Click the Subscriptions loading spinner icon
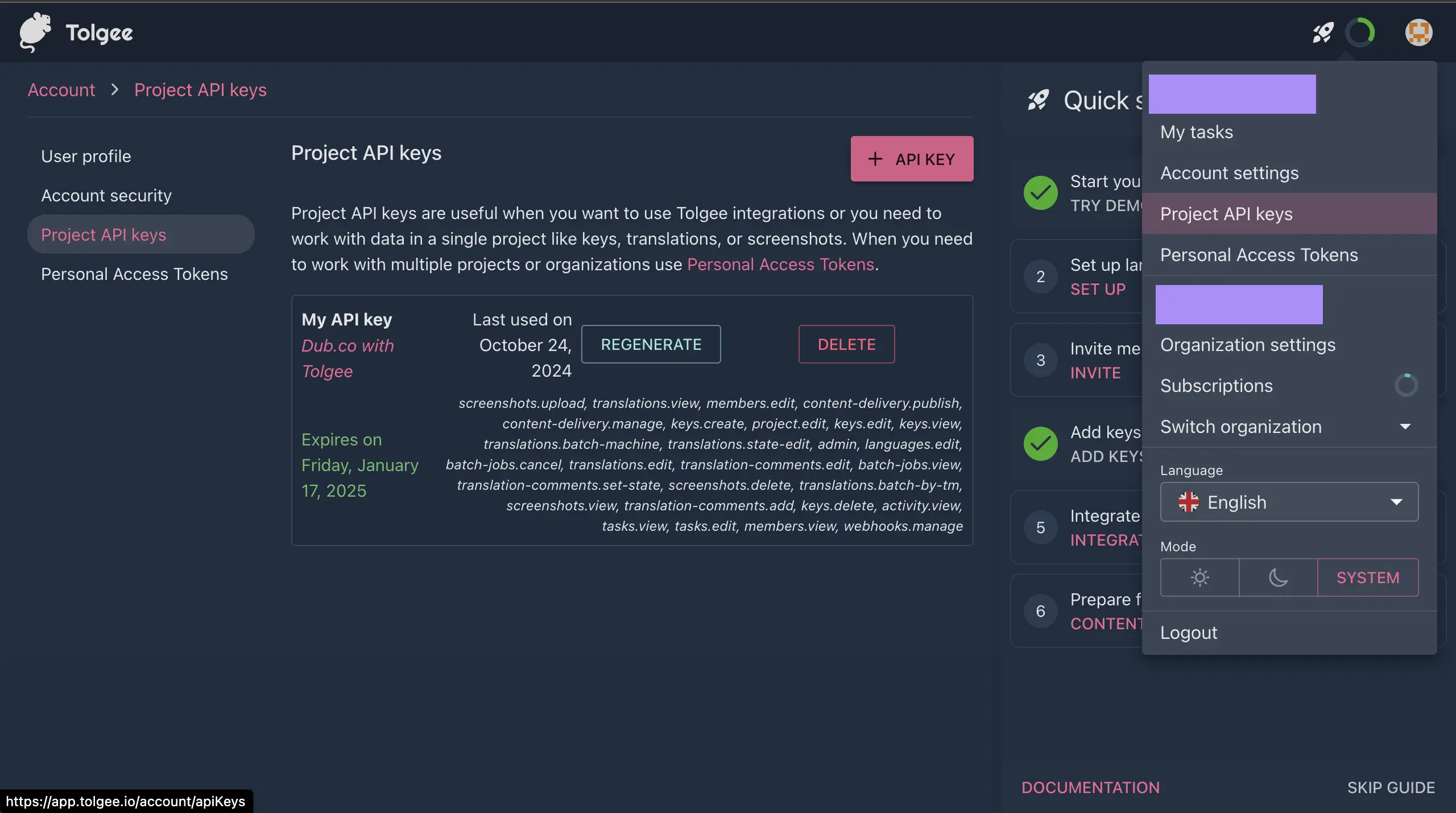This screenshot has height=813, width=1456. 1406,385
